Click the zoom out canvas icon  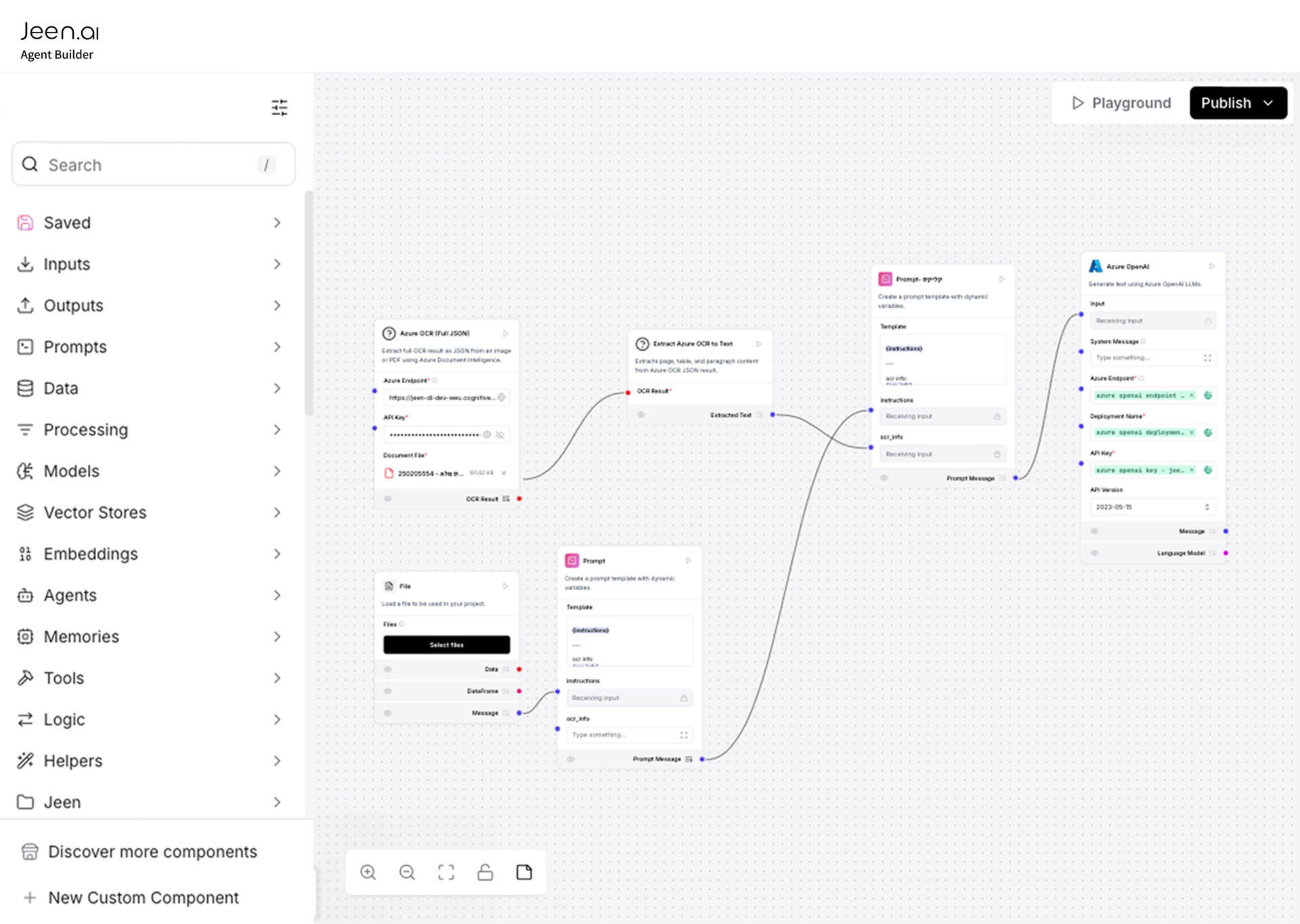(x=407, y=873)
